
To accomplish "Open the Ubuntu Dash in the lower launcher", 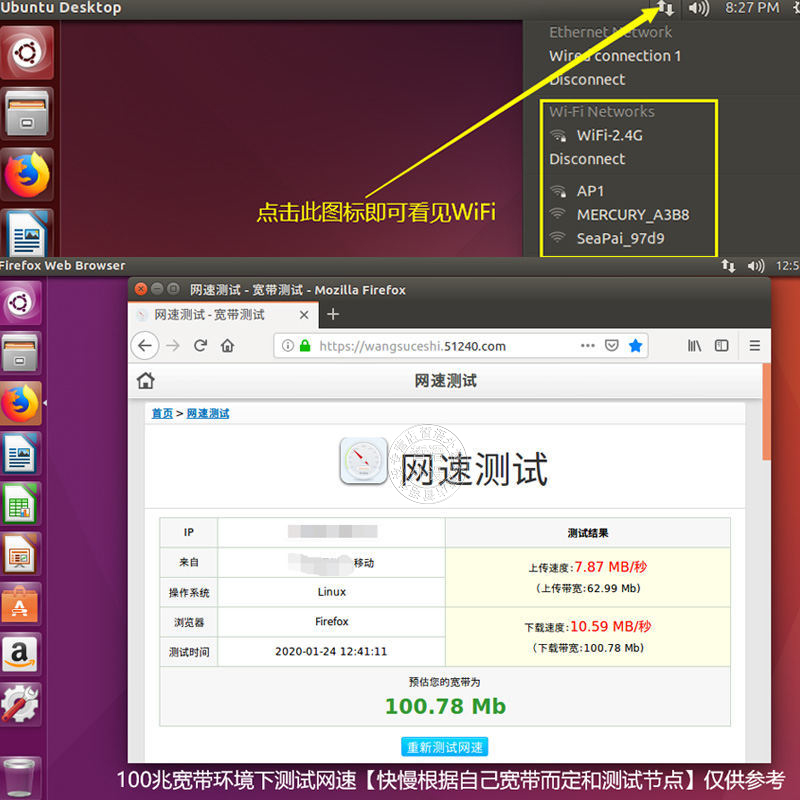I will pyautogui.click(x=20, y=303).
